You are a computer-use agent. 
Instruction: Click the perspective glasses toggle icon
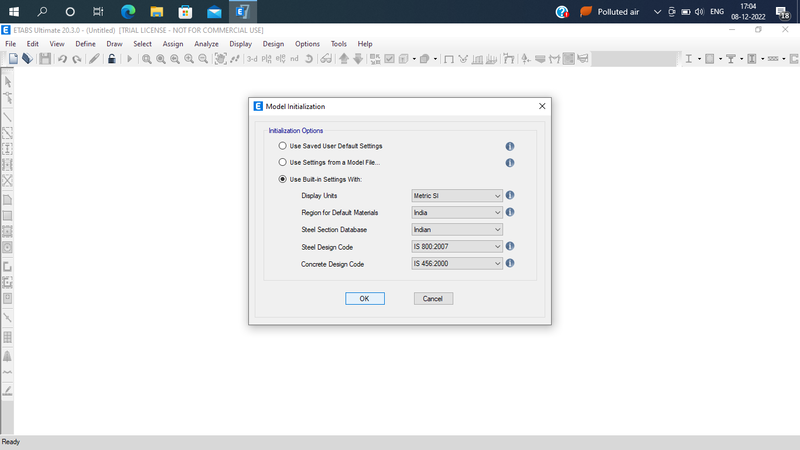point(326,59)
